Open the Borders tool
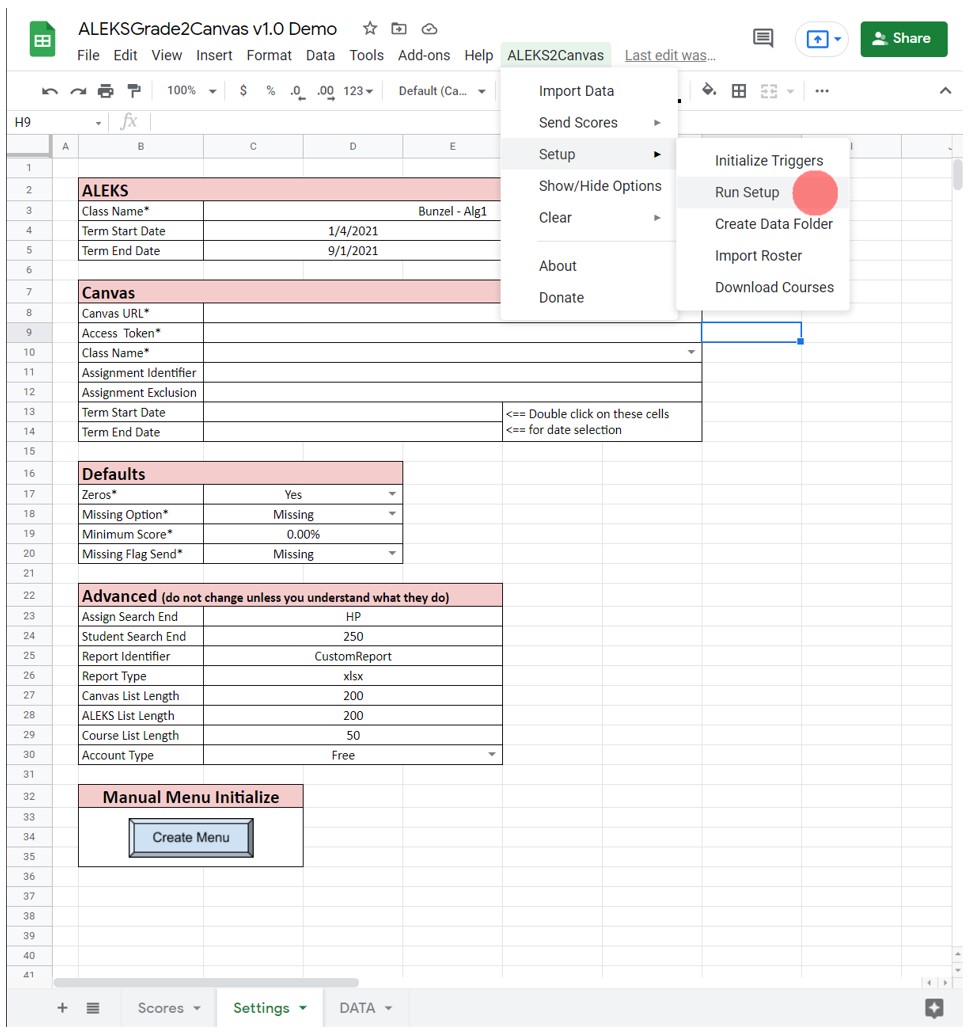 [x=737, y=90]
